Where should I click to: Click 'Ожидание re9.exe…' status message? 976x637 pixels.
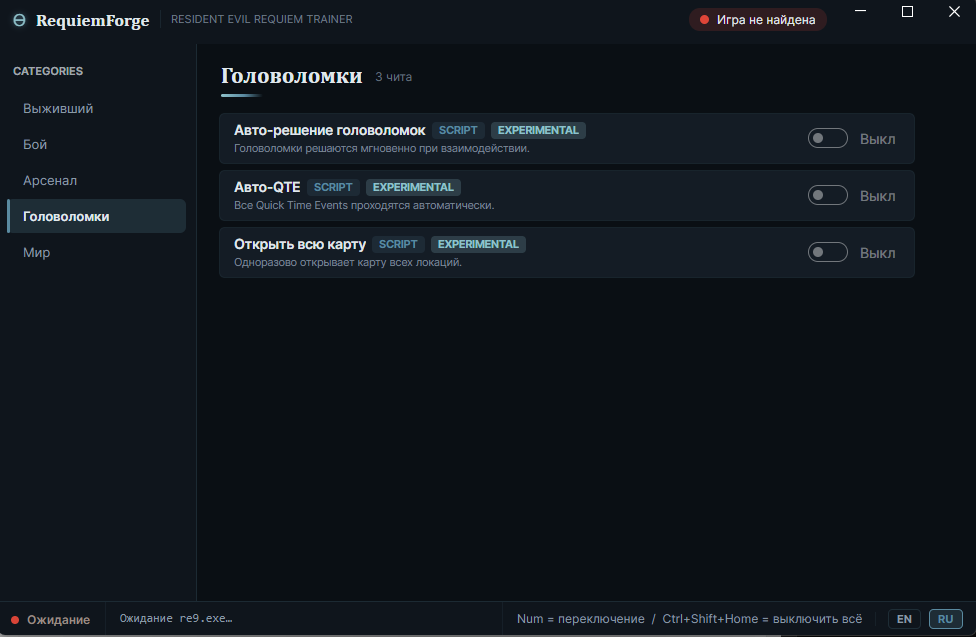click(176, 618)
